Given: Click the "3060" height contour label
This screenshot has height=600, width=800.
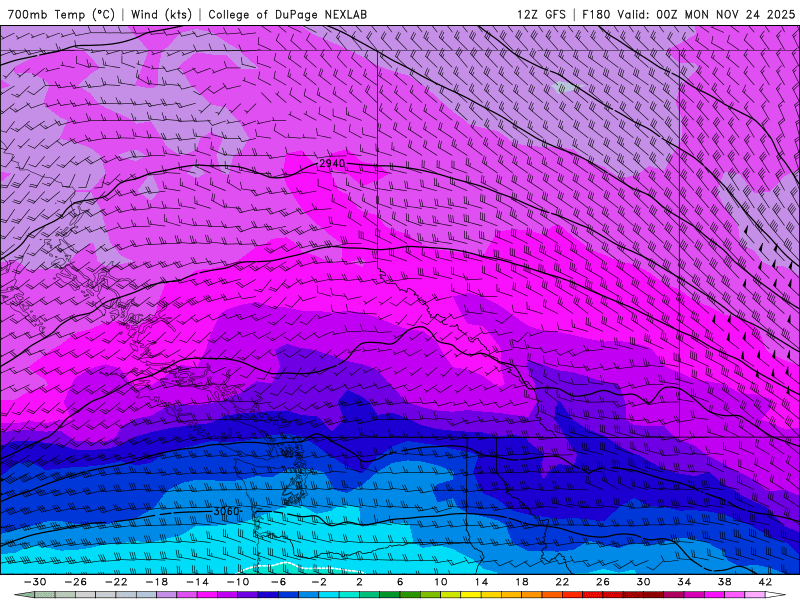Looking at the screenshot, I should [226, 511].
